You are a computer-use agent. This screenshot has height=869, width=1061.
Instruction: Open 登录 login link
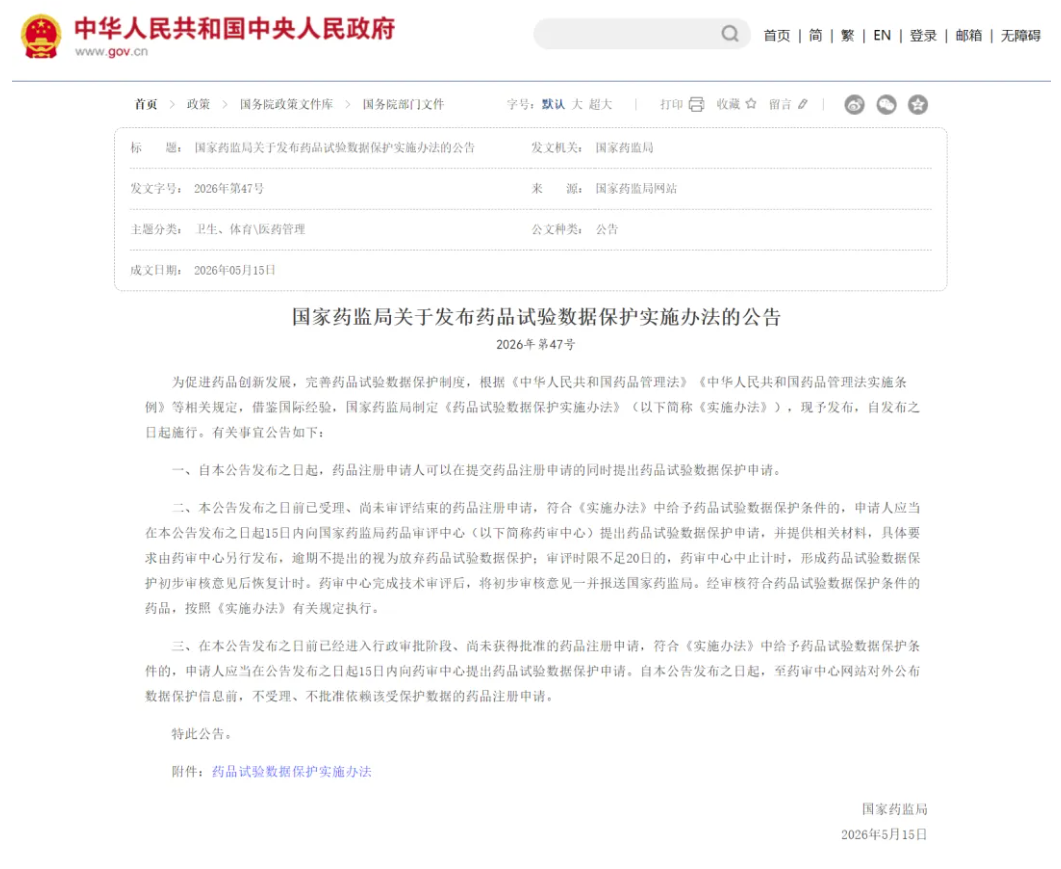[x=923, y=35]
